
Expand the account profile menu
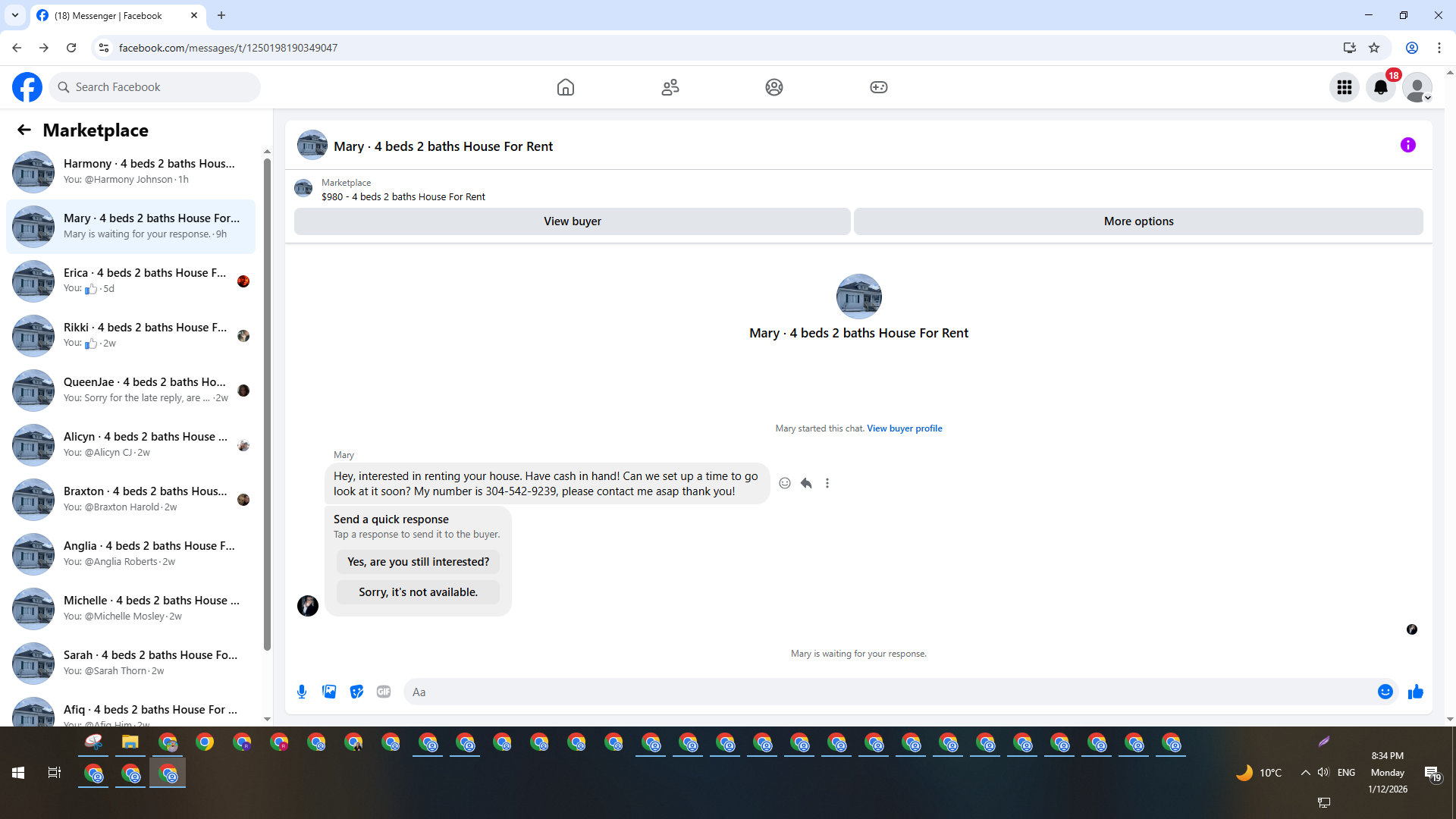click(1417, 87)
